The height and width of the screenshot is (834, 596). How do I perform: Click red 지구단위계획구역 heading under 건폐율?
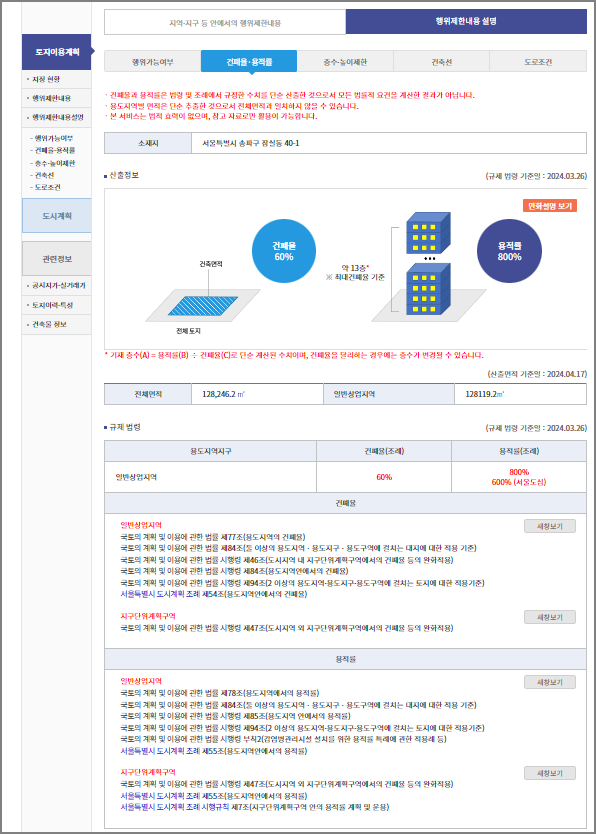148,616
